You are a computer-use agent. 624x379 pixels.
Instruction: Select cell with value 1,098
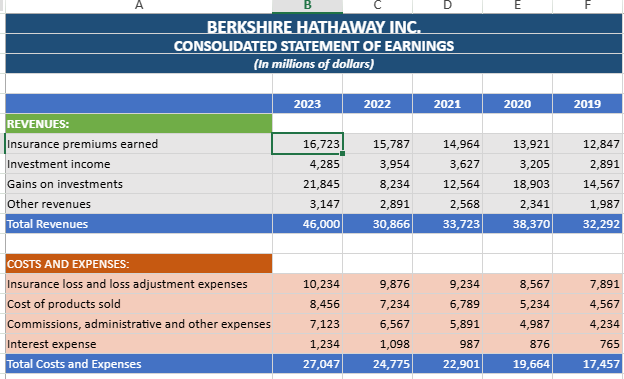tap(377, 344)
